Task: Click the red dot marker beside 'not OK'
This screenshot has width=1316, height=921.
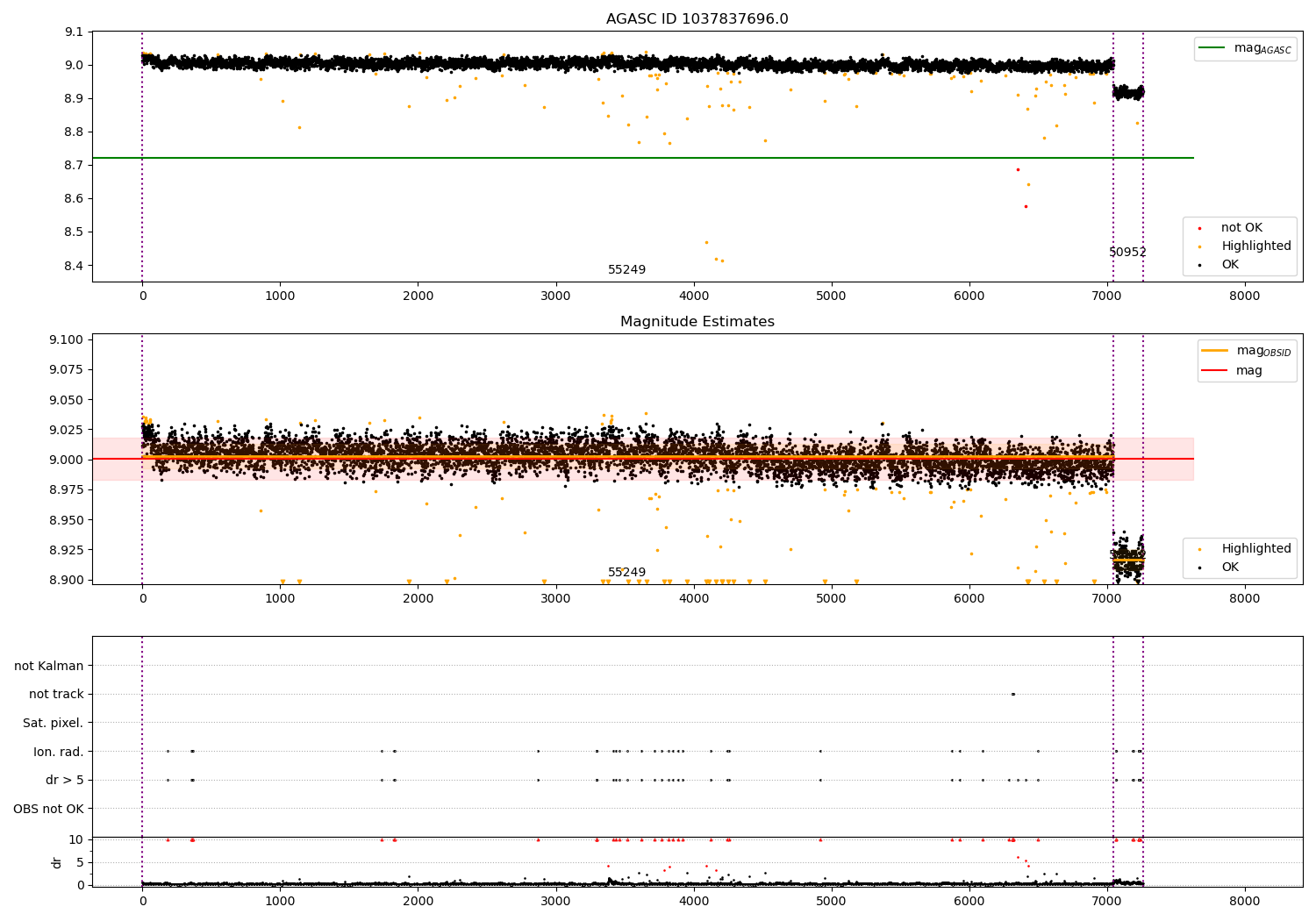Action: click(1199, 228)
